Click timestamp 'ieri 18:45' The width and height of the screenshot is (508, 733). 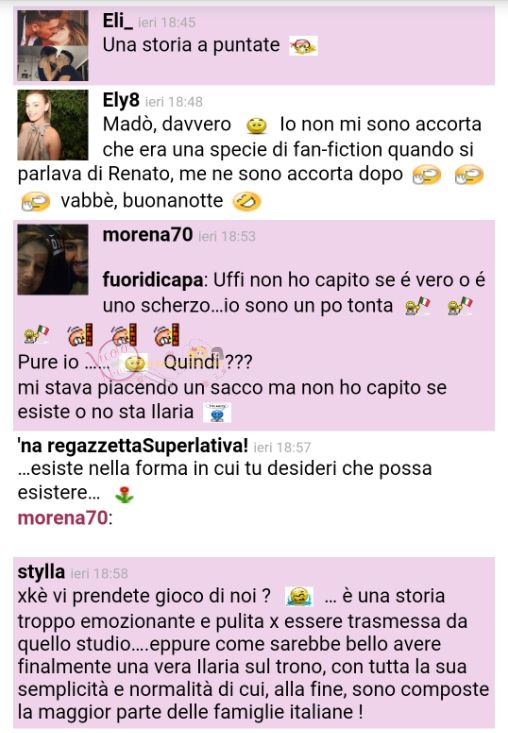pos(167,22)
